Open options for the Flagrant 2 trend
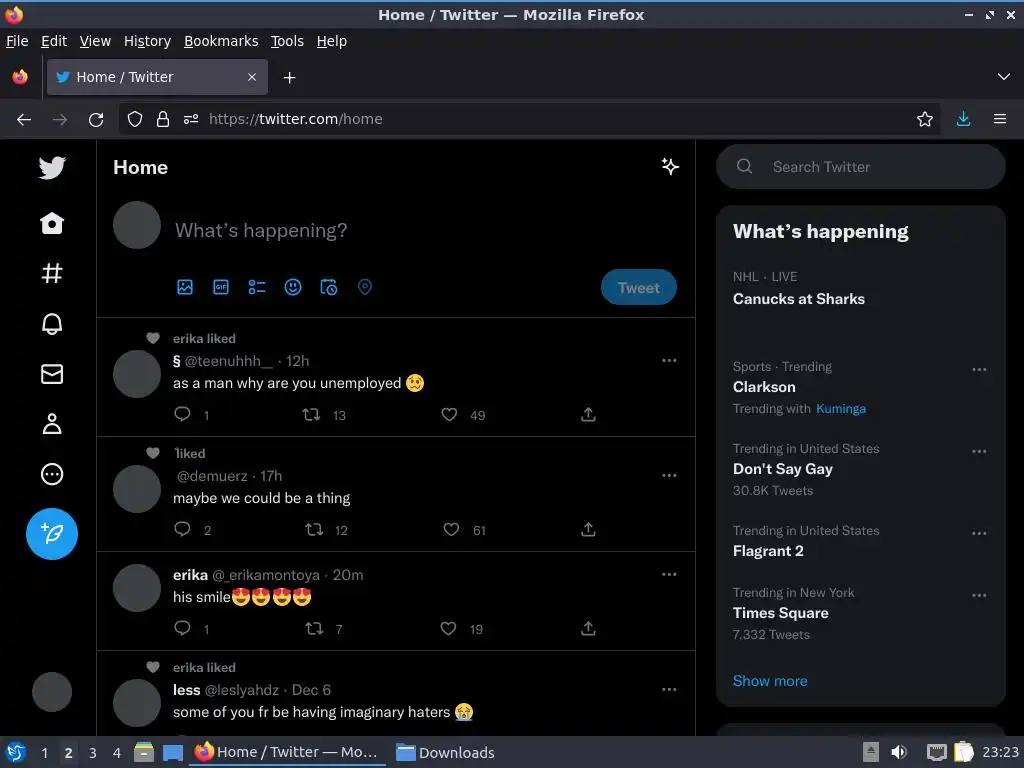1024x768 pixels. click(979, 533)
